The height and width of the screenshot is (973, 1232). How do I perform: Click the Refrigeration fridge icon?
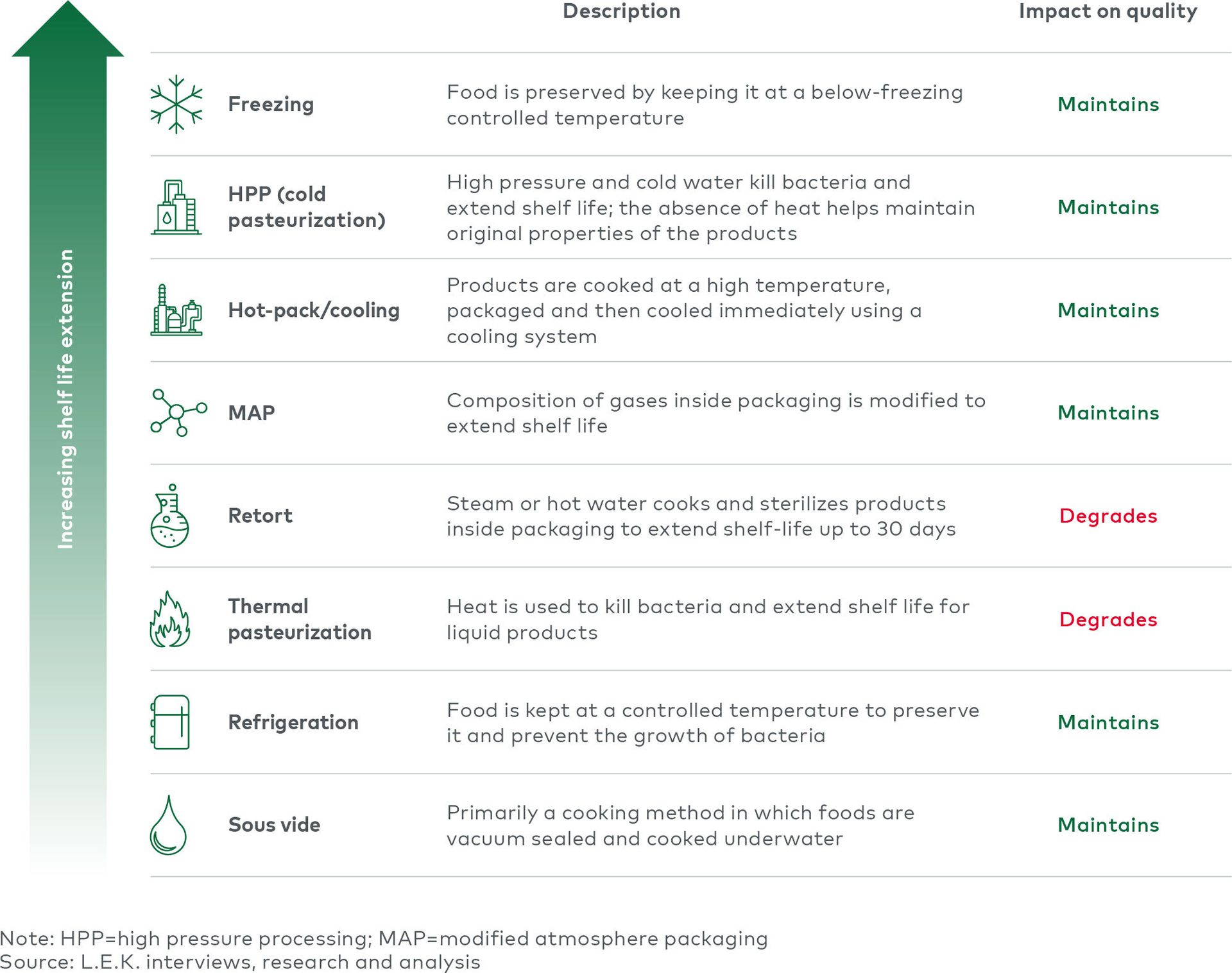point(170,722)
